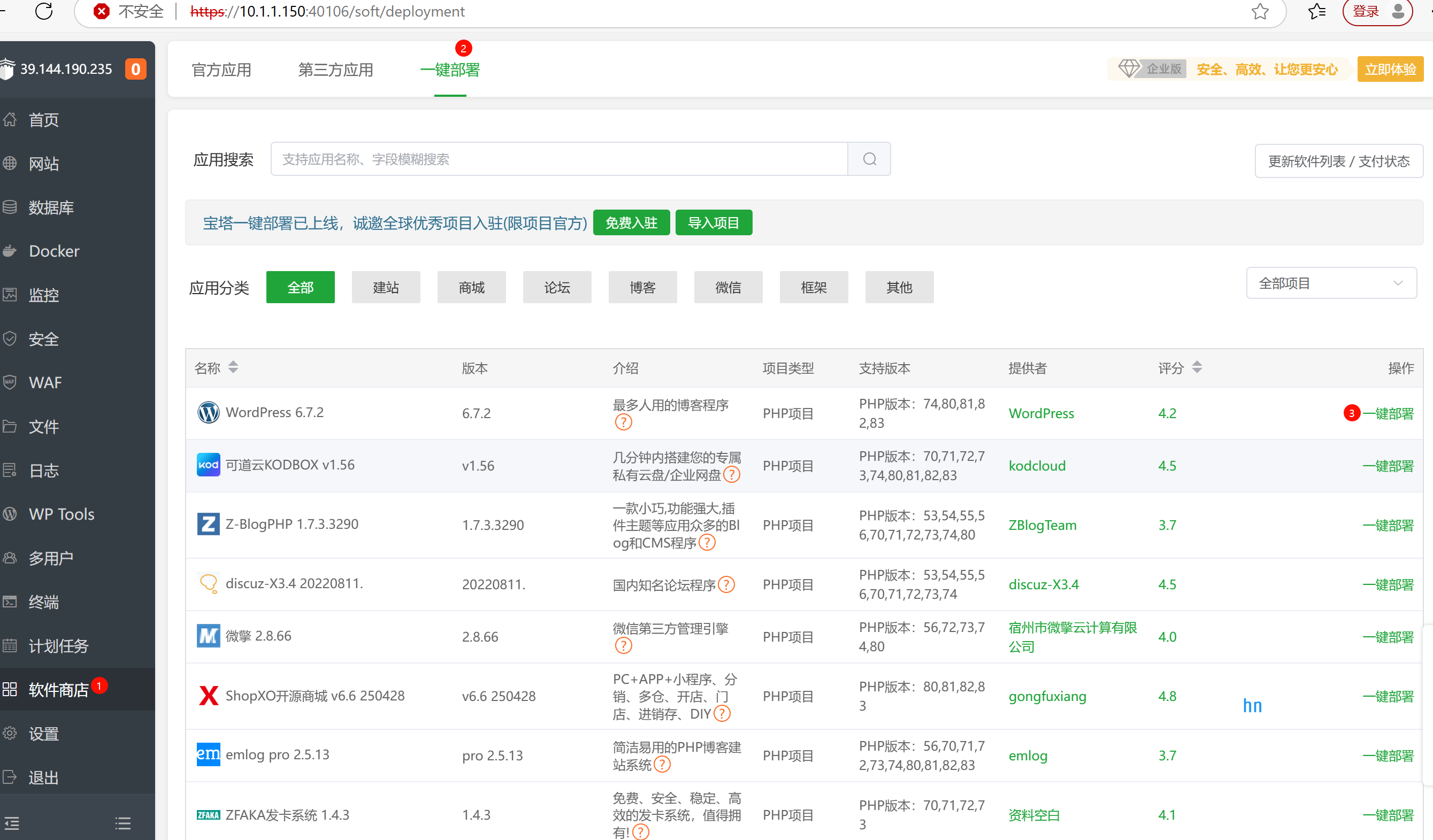Collapse sidebar using bottom-left menu icon
The height and width of the screenshot is (840, 1433).
coord(12,822)
